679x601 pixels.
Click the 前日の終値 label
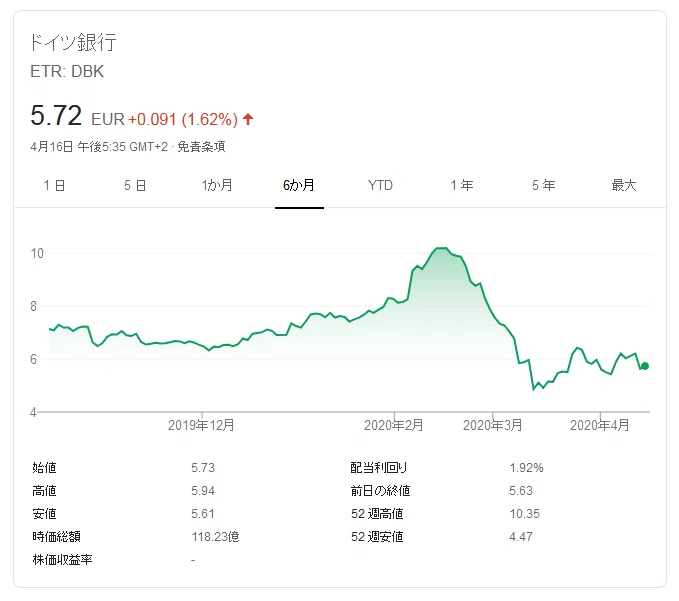[x=380, y=491]
